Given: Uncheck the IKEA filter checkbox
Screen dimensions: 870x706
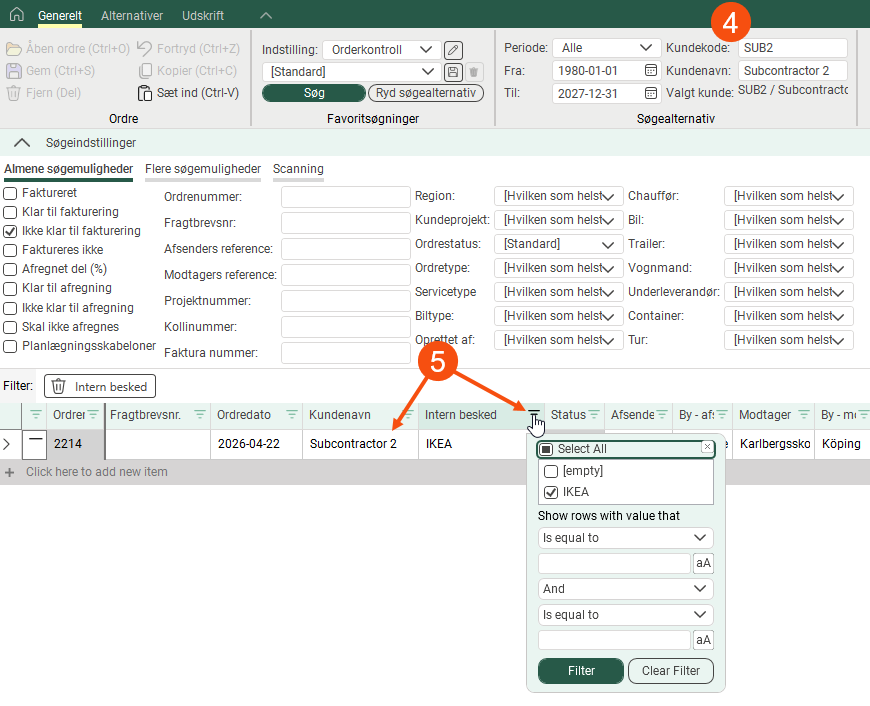Looking at the screenshot, I should tap(551, 492).
